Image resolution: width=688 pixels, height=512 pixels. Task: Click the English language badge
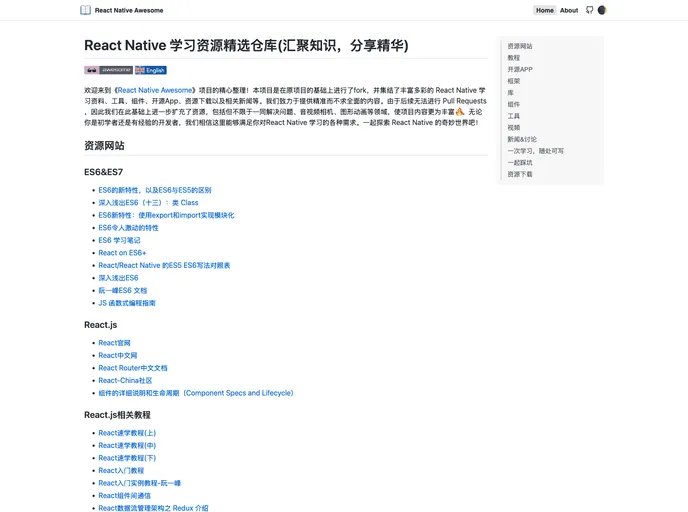tap(150, 70)
